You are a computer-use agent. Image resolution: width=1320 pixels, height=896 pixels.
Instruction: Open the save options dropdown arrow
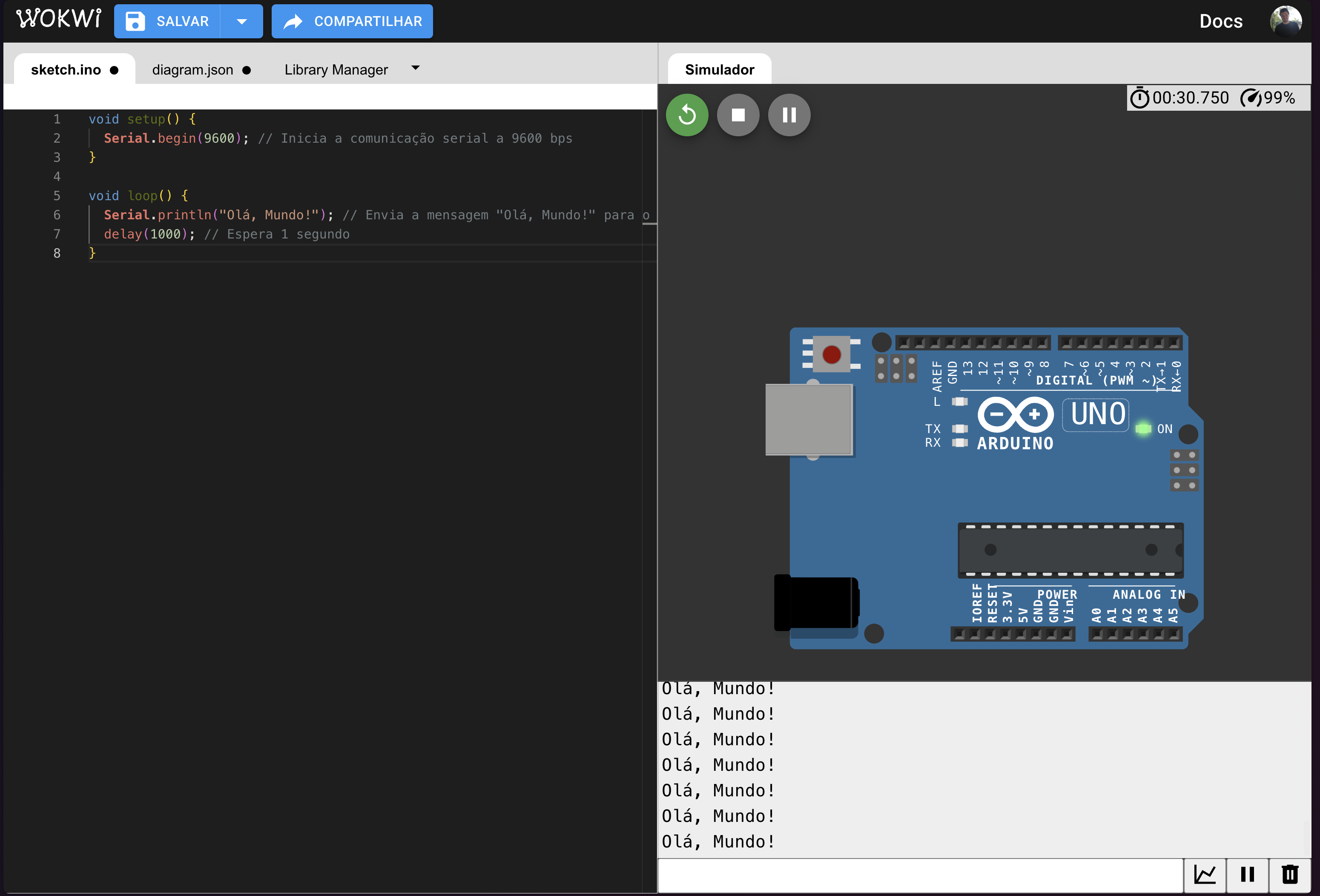pyautogui.click(x=241, y=21)
